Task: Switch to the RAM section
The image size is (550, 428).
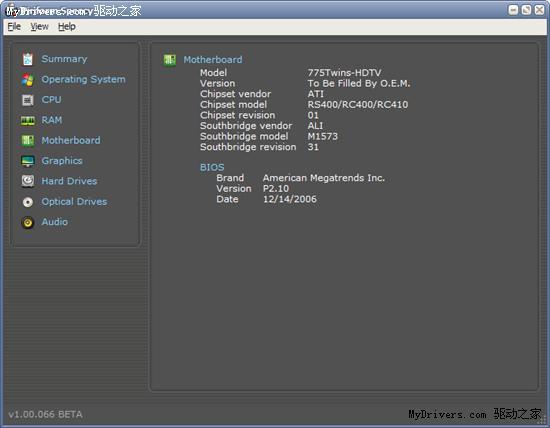Action: click(x=52, y=120)
